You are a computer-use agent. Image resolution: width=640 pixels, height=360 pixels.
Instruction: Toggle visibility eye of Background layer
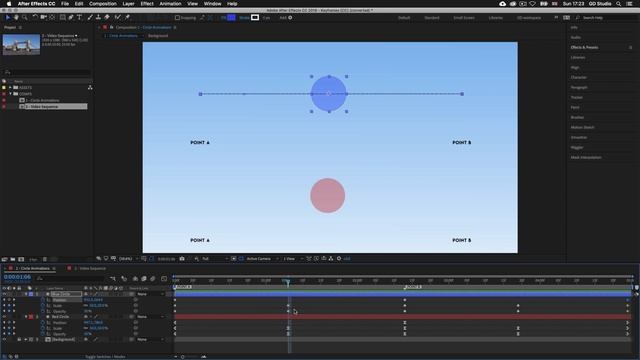[x=4, y=340]
